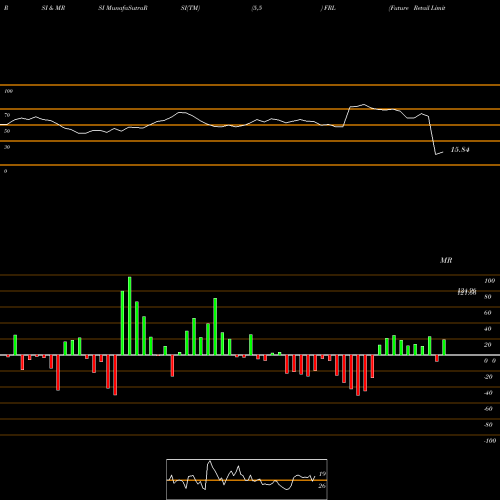Click the last green bar in MR histogram
This screenshot has height=500, width=500.
pyautogui.click(x=444, y=347)
